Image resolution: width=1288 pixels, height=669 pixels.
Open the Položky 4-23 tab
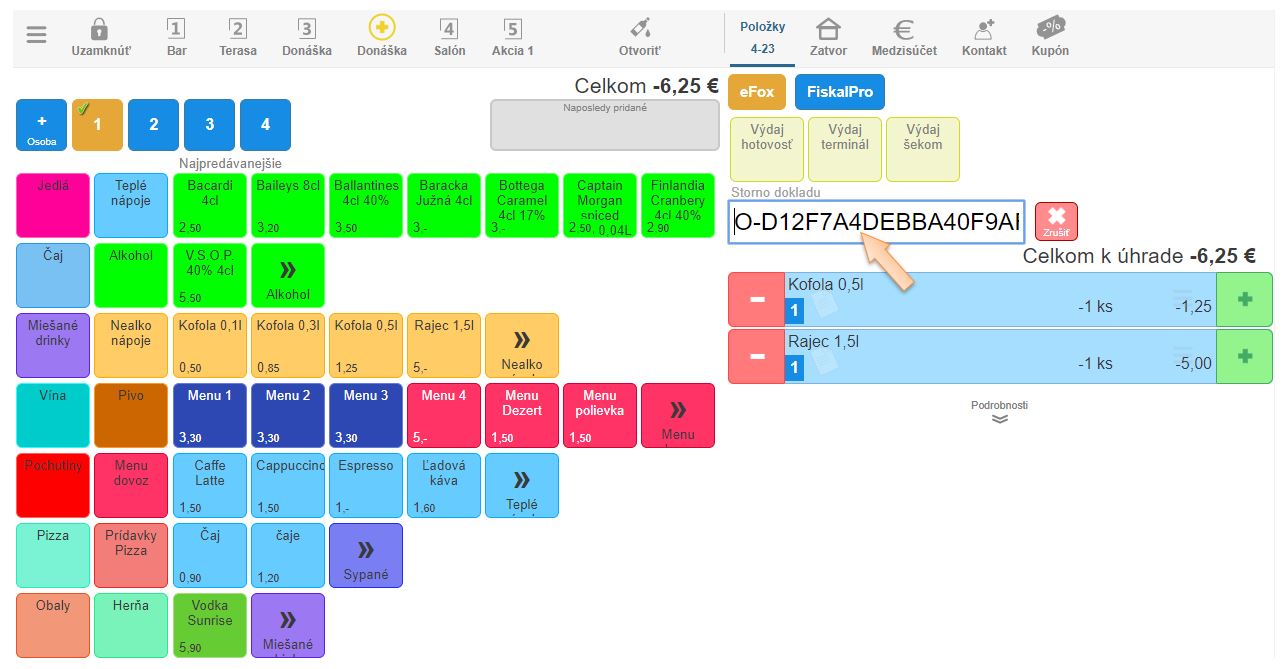point(762,37)
